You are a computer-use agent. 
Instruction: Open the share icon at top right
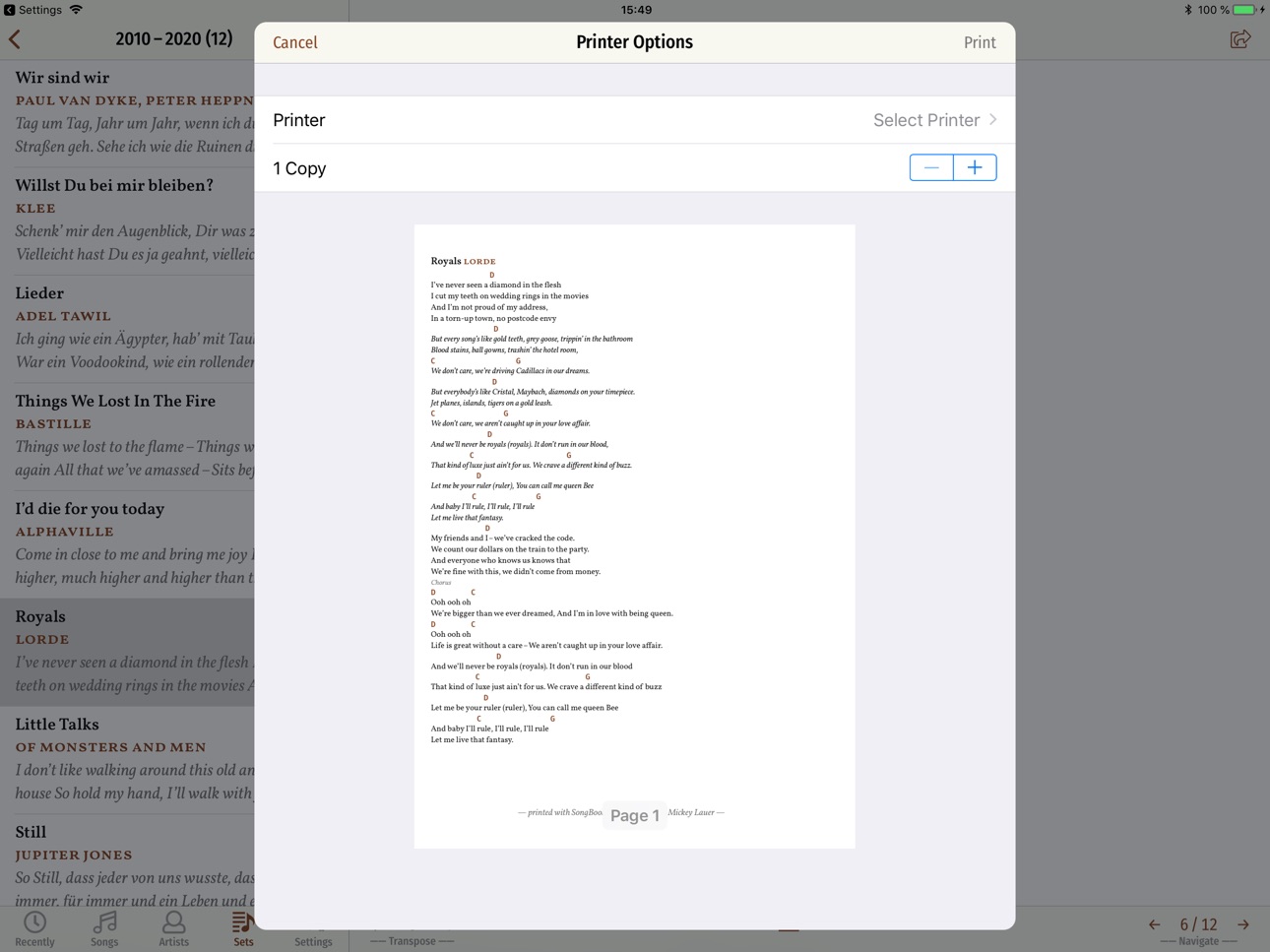pyautogui.click(x=1240, y=39)
